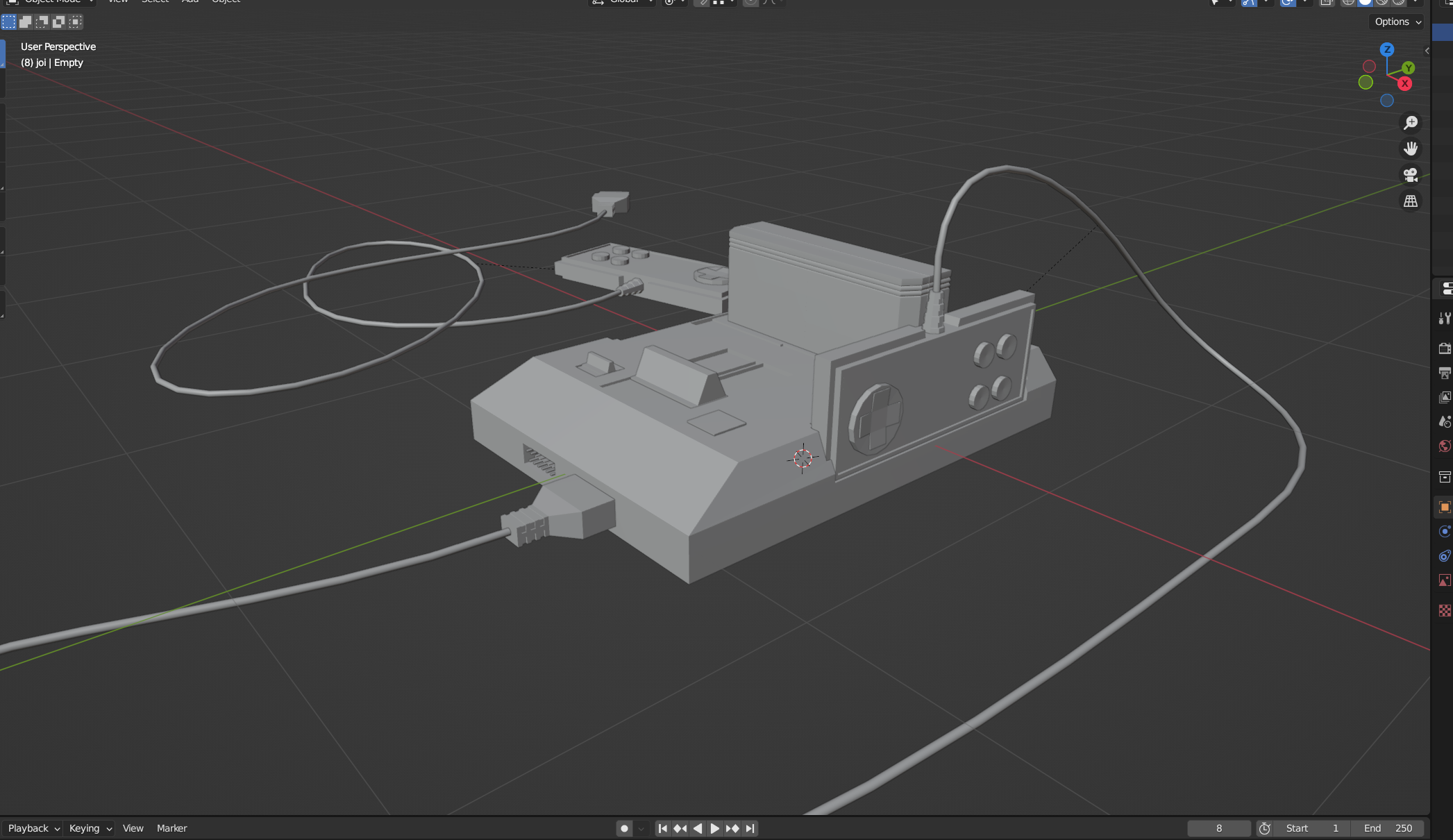
Task: Snap view to the Z axis gizmo
Action: tap(1386, 49)
